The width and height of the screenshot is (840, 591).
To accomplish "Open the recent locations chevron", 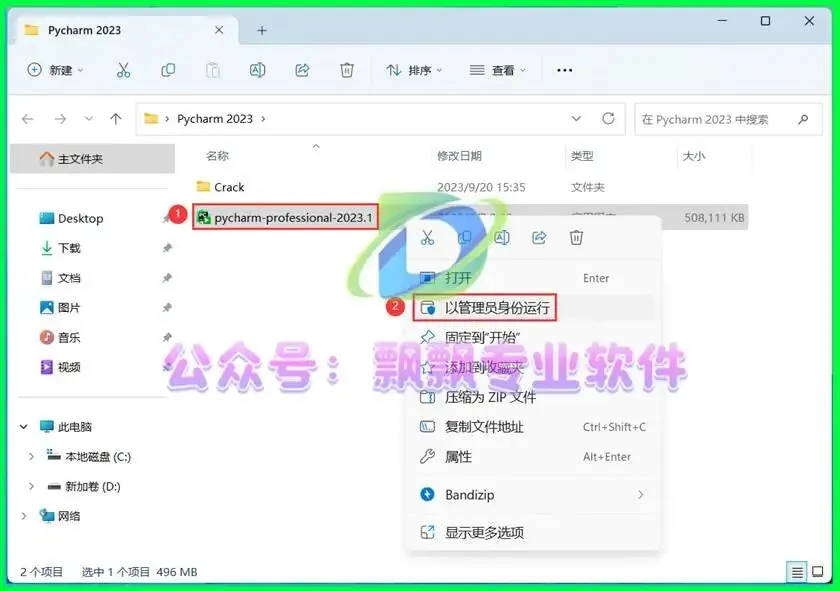I will coord(89,119).
